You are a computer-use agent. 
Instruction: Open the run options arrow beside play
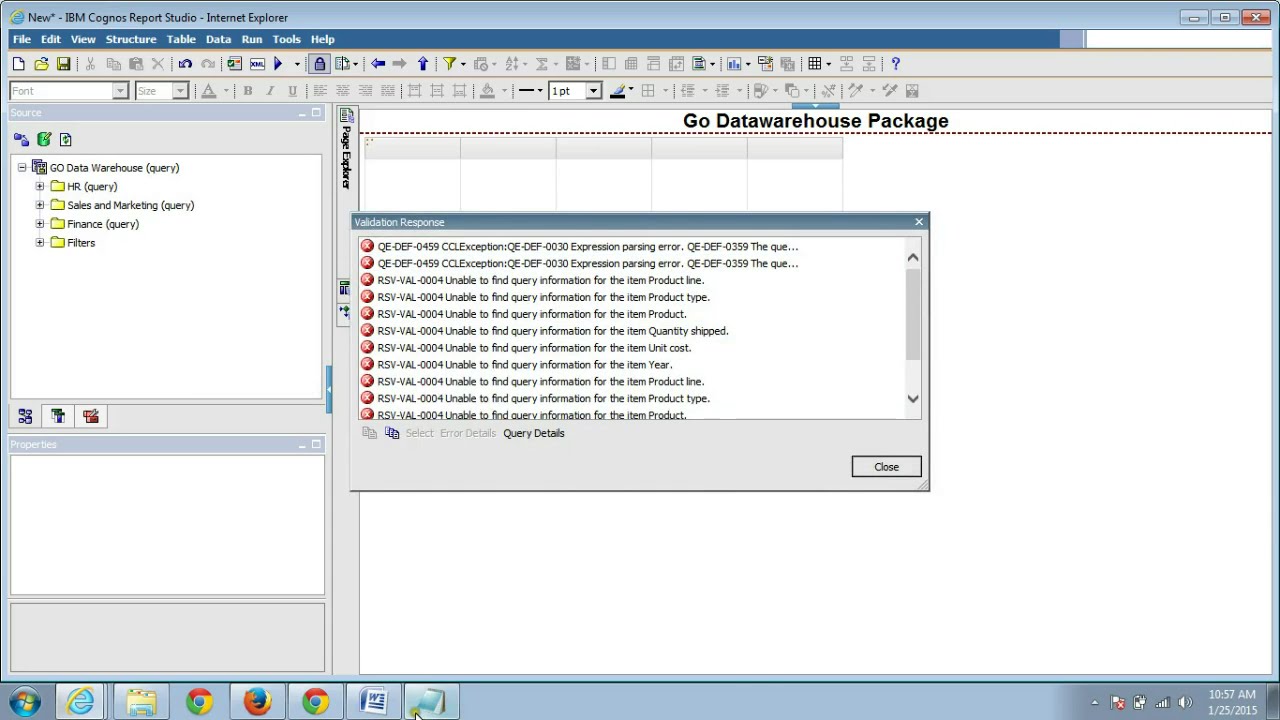[x=297, y=64]
